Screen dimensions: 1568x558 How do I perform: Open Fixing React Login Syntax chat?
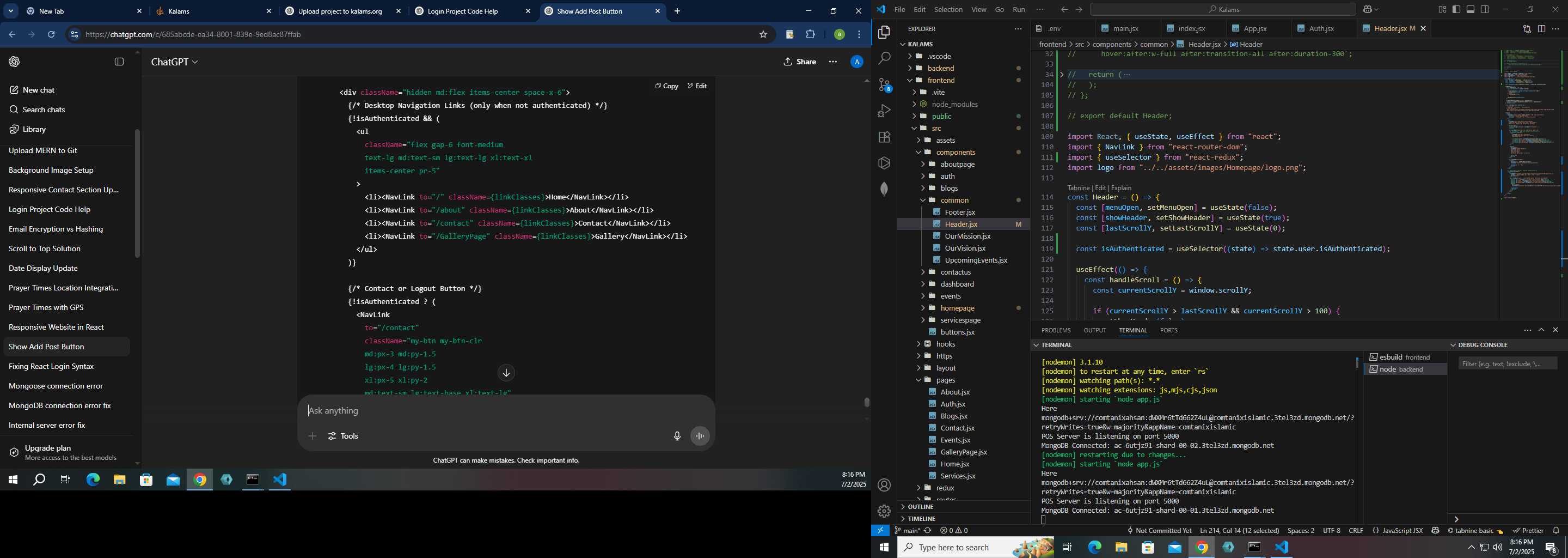67,366
